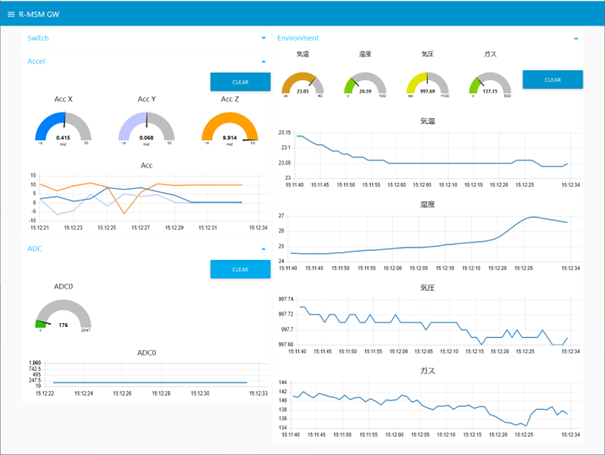Click the 気圧 pressure gauge

pos(428,83)
